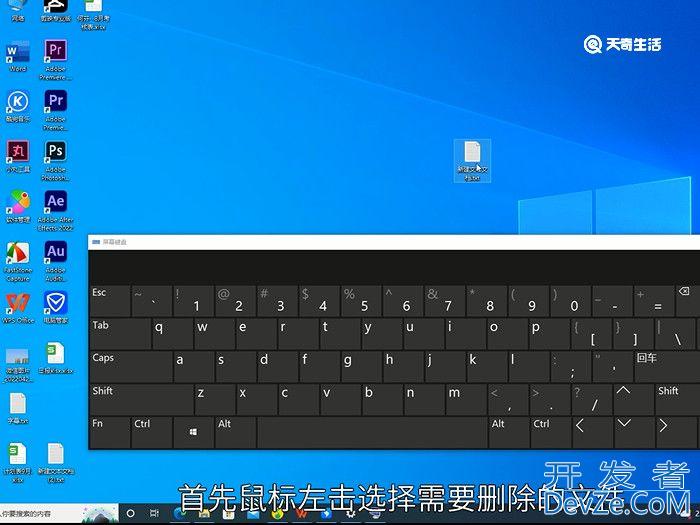Viewport: 700px width, 525px height.
Task: Launch the Adobe After Effects shortcut
Action: 55,211
